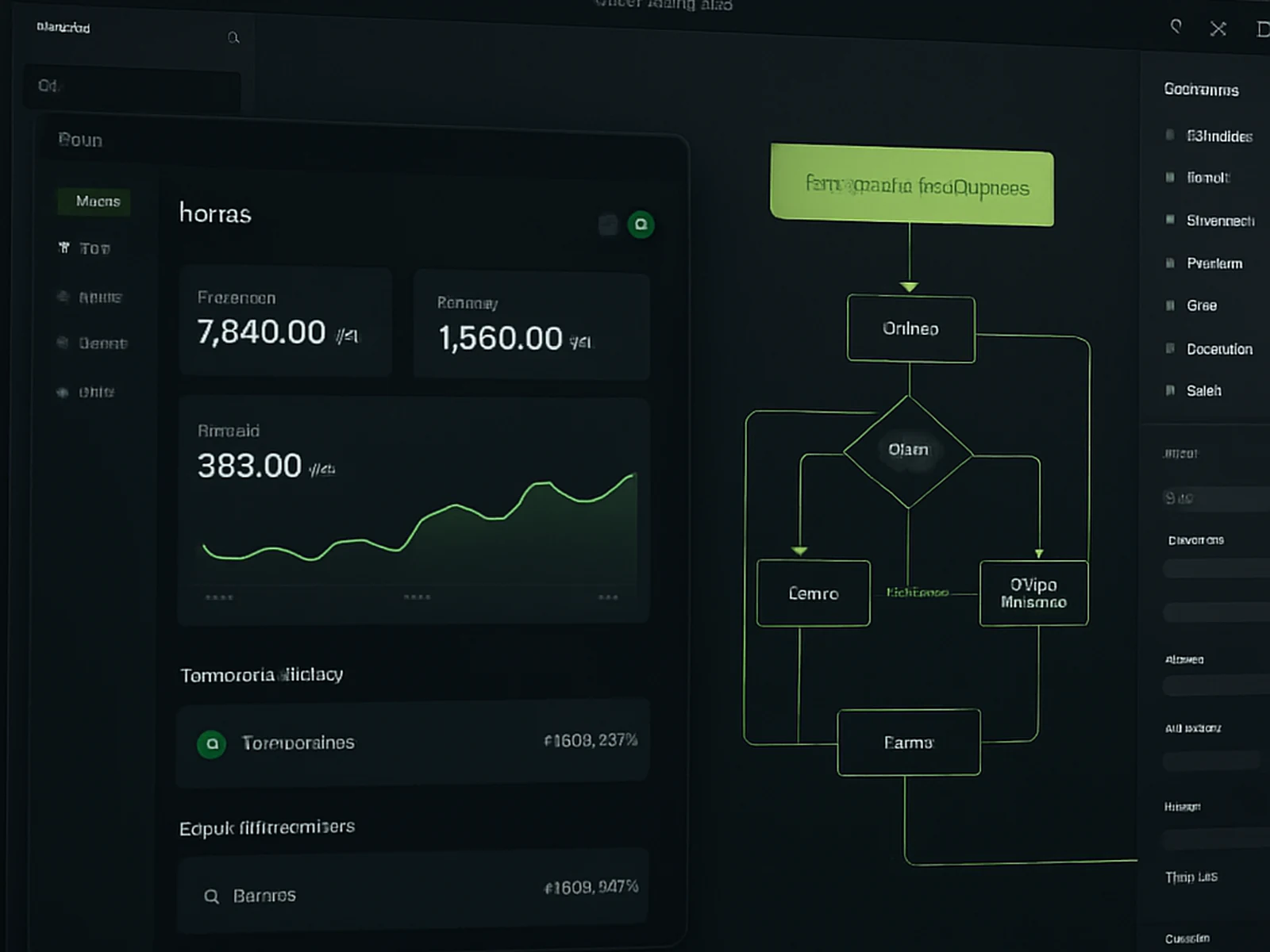Click the square icon left of S3hndides
Image resolution: width=1270 pixels, height=952 pixels.
(1169, 135)
